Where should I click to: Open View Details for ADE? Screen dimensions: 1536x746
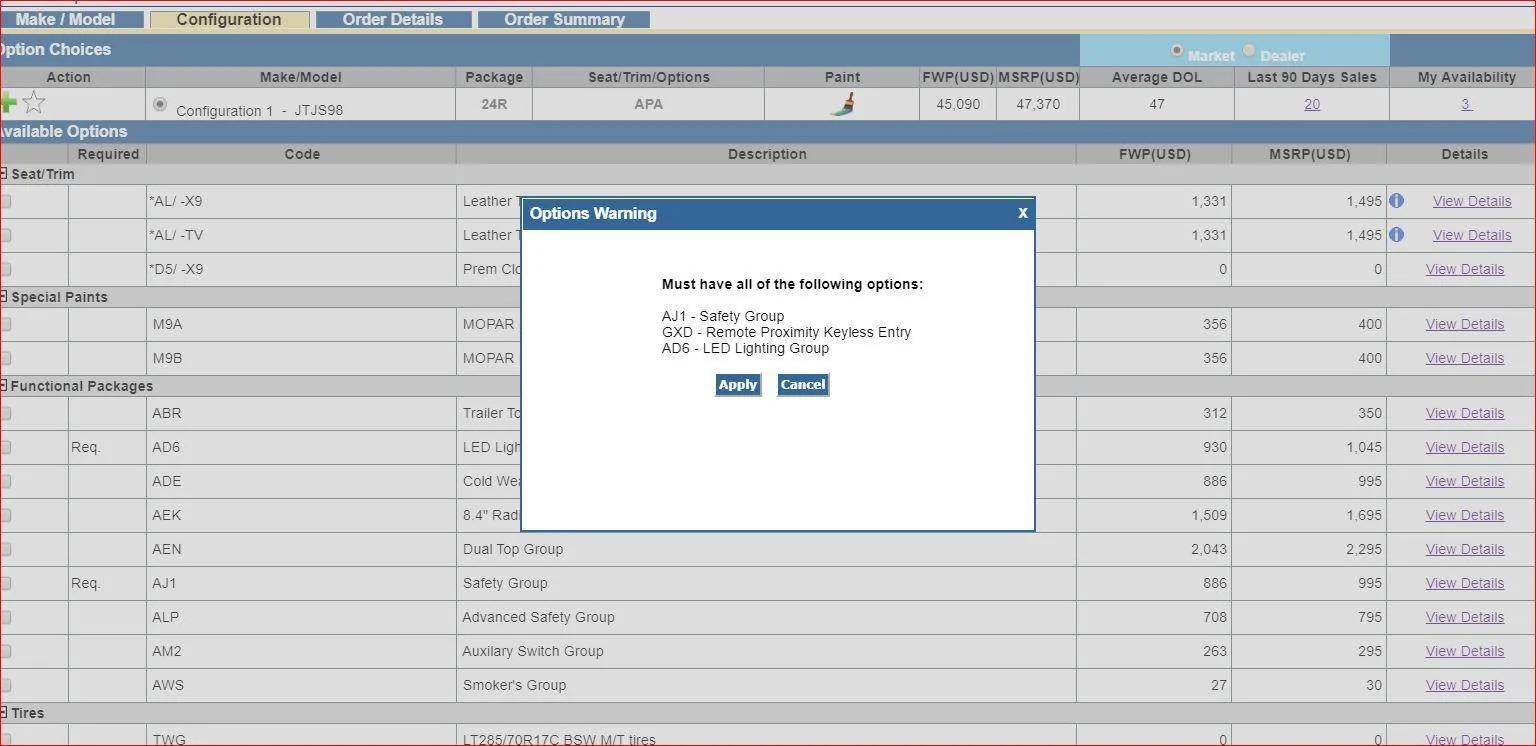1465,481
